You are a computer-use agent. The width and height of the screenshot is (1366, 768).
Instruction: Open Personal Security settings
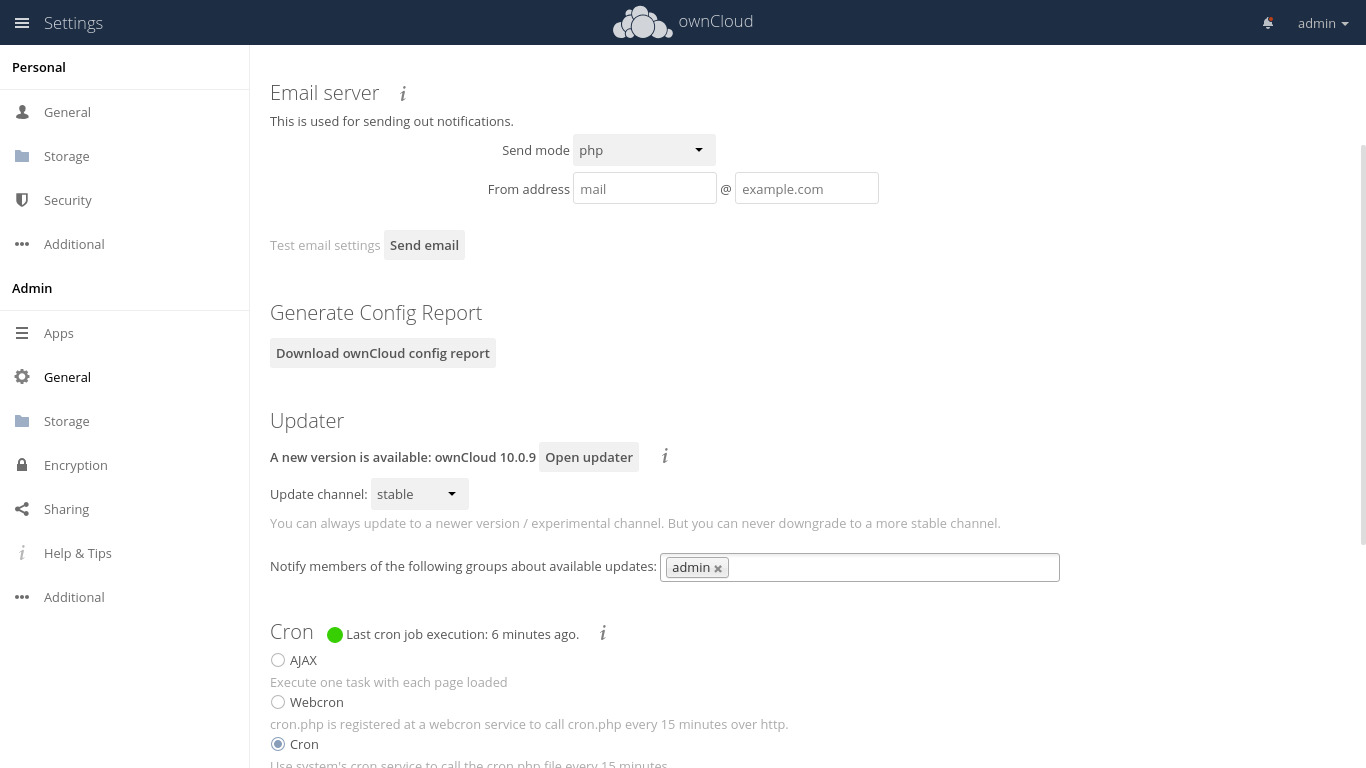(67, 200)
